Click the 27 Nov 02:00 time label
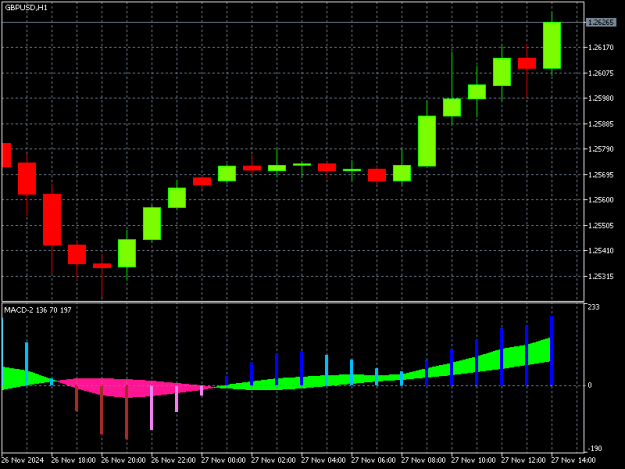Screen dimensions: 625x469 (x=273, y=460)
